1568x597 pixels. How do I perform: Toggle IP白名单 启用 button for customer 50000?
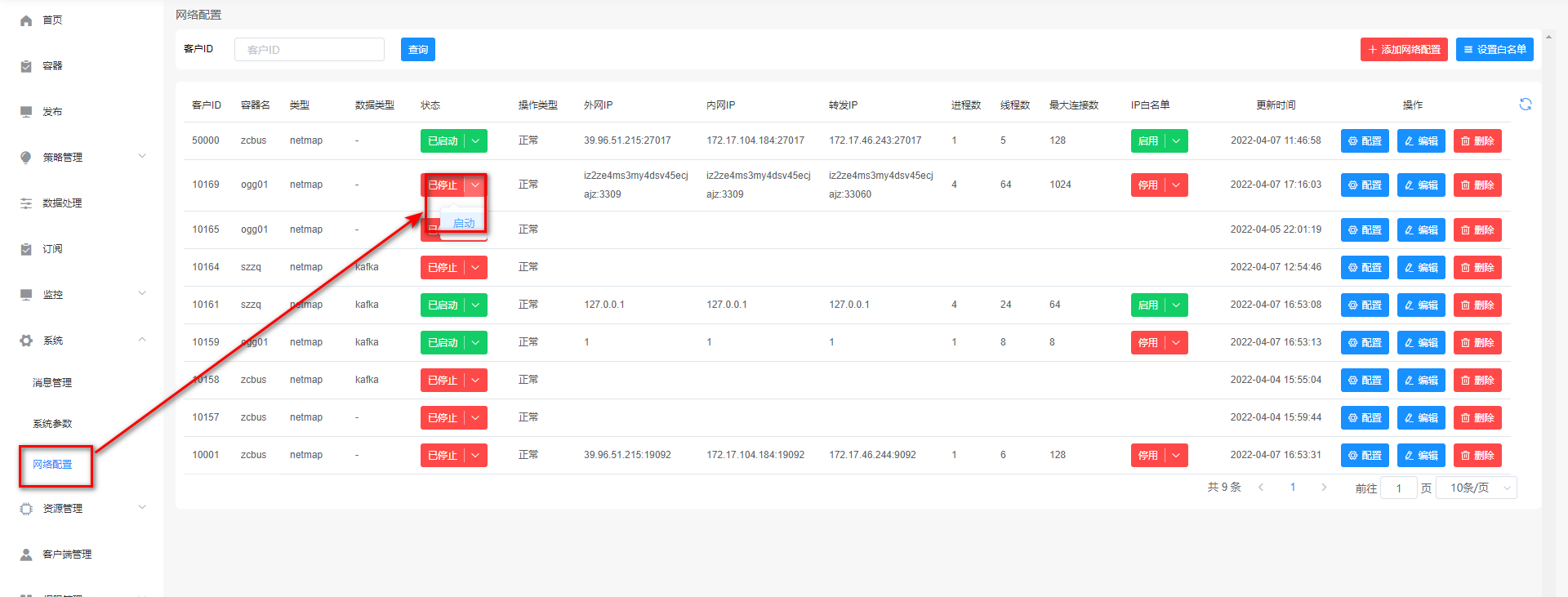point(1147,141)
